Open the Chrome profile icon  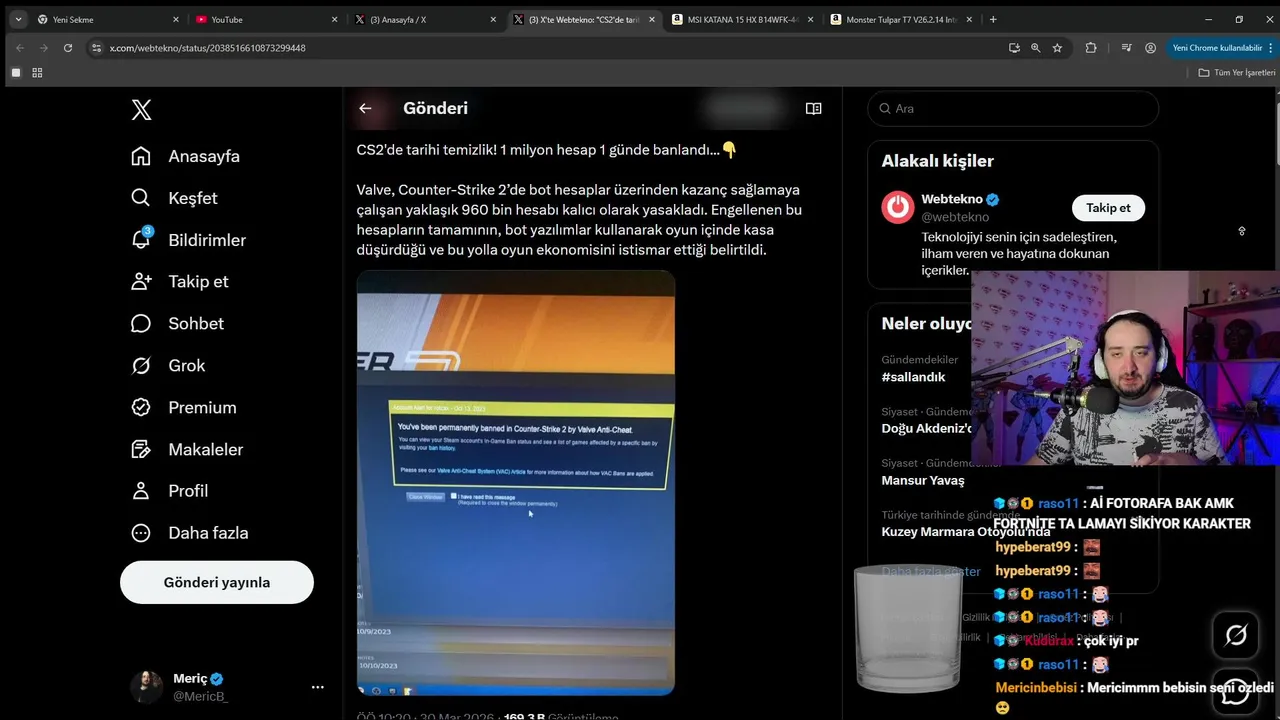point(1151,48)
